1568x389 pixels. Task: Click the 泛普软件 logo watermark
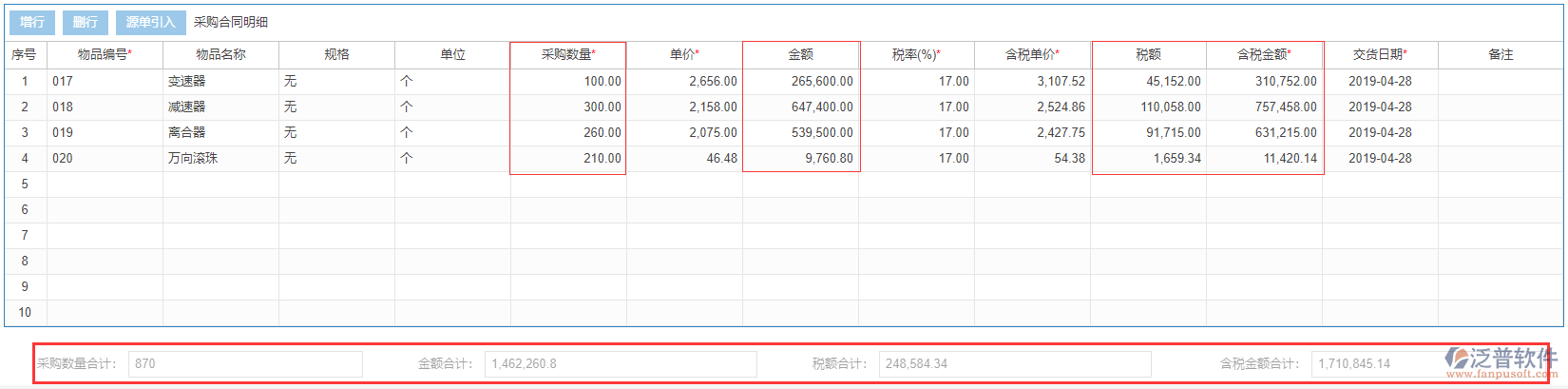(x=1501, y=361)
